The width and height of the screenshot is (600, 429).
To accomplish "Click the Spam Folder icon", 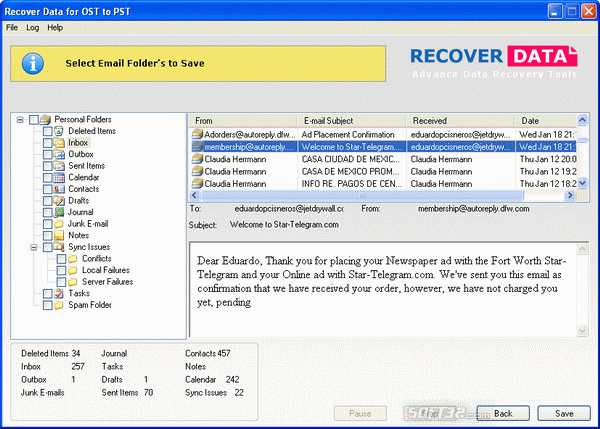I will coord(59,305).
